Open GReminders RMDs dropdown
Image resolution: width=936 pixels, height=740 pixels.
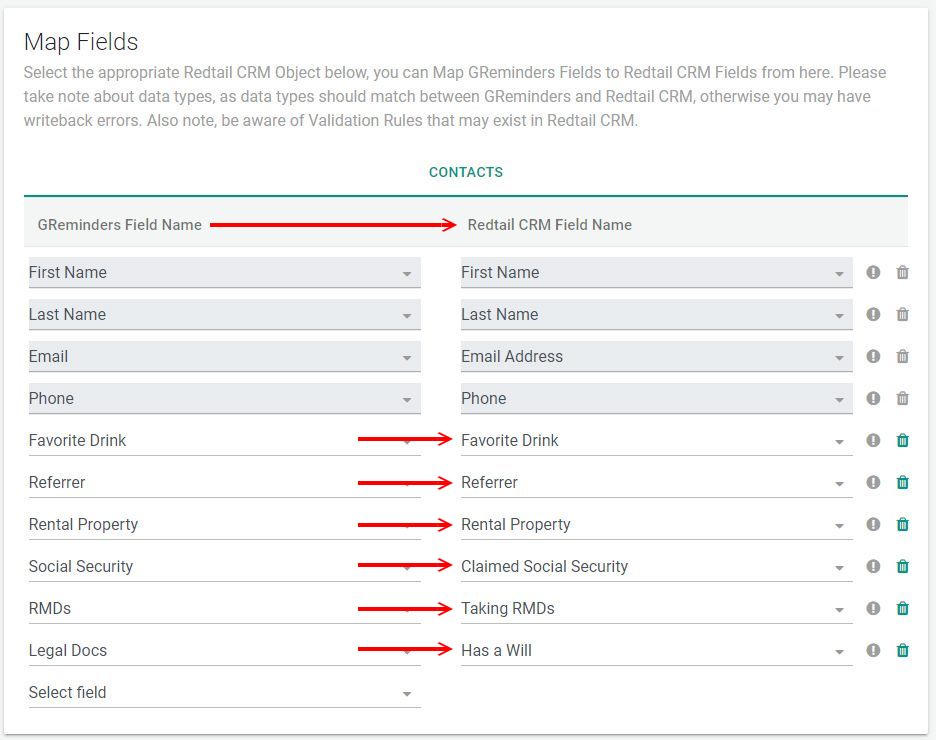(224, 608)
